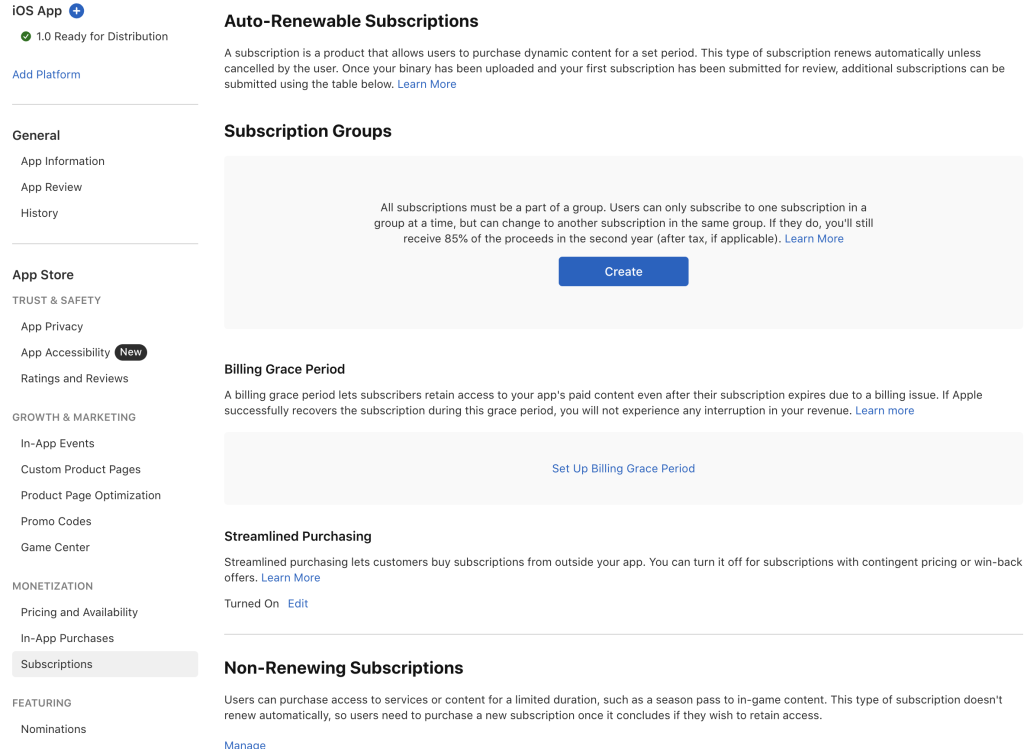This screenshot has height=749, width=1024.
Task: Click Learn More under Streamlined Purchasing
Action: (291, 578)
